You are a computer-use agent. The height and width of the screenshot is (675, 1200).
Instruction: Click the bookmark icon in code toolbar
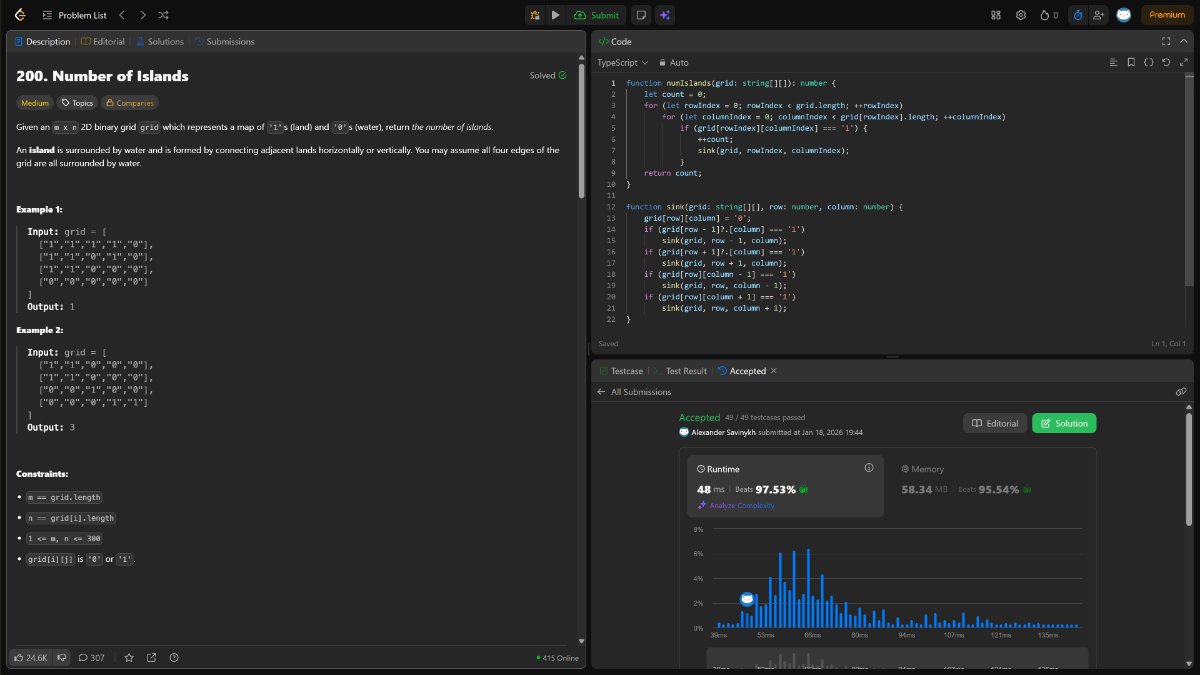1130,62
